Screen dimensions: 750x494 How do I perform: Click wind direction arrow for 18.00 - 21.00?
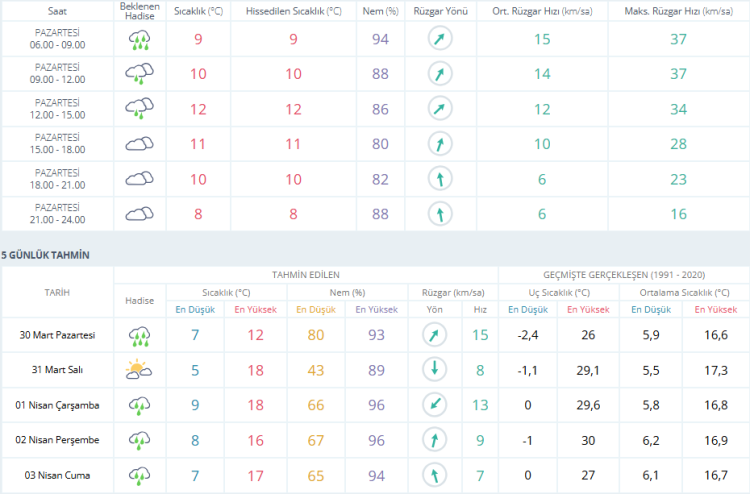click(439, 178)
